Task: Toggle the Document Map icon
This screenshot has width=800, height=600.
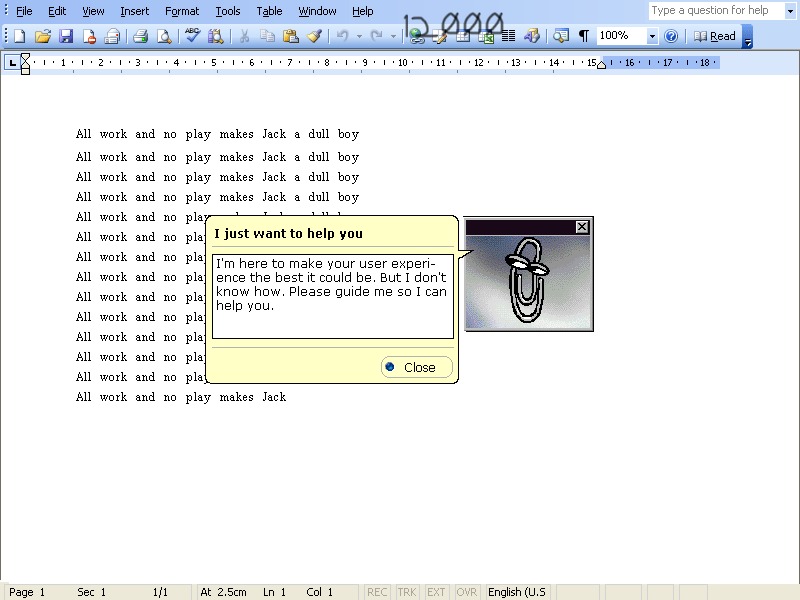Action: point(561,36)
